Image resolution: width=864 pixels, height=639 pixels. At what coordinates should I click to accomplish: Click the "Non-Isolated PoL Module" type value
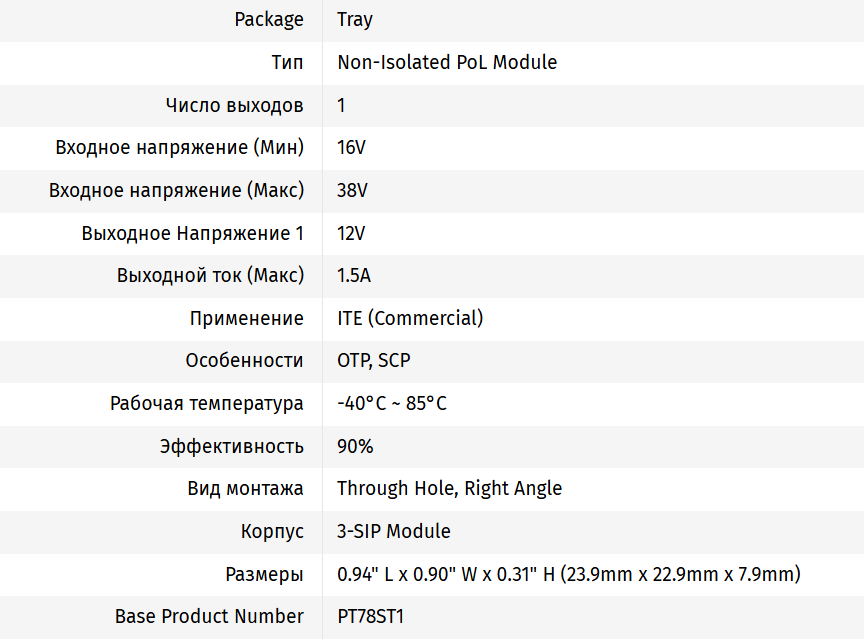pos(447,62)
